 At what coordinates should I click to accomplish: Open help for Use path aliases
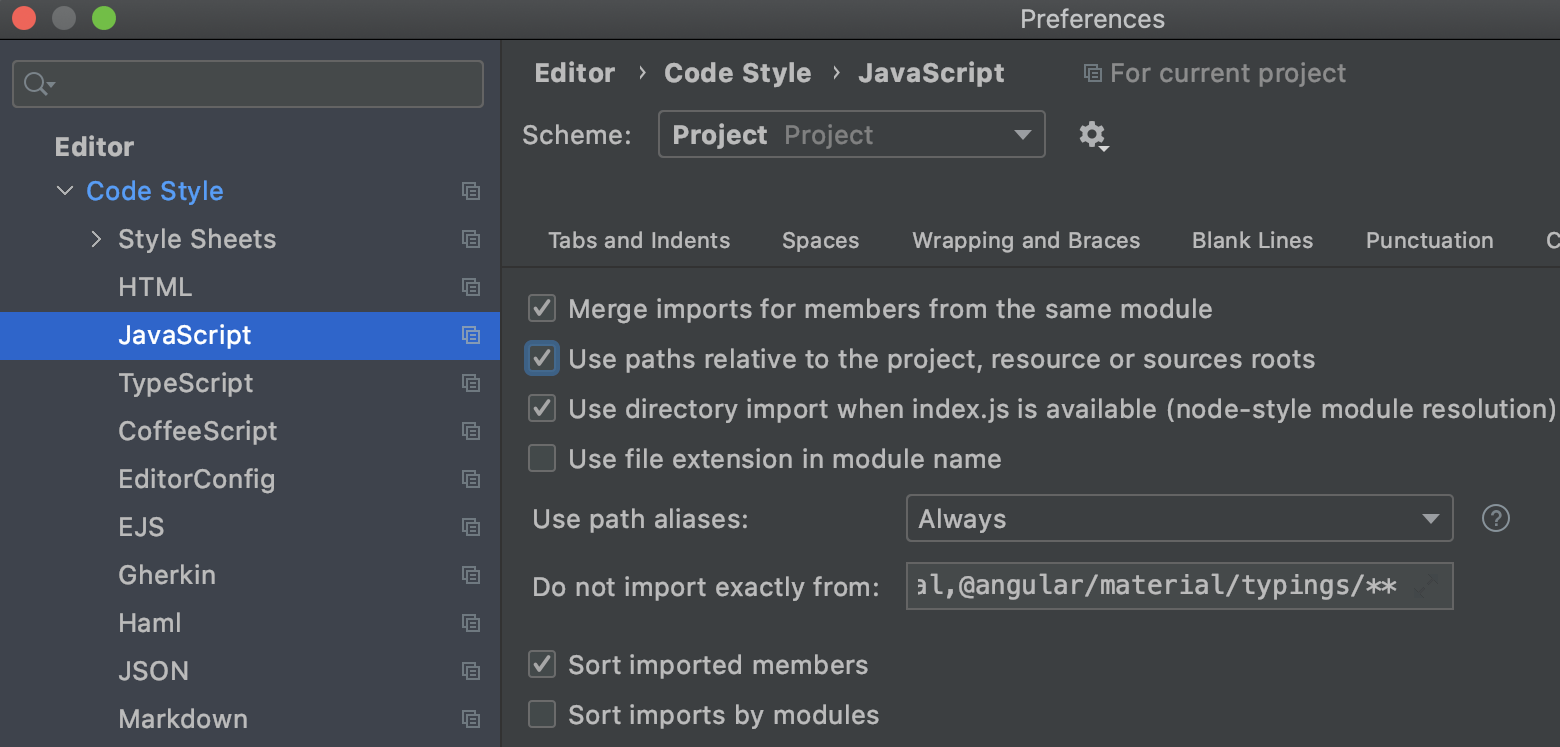[x=1495, y=518]
